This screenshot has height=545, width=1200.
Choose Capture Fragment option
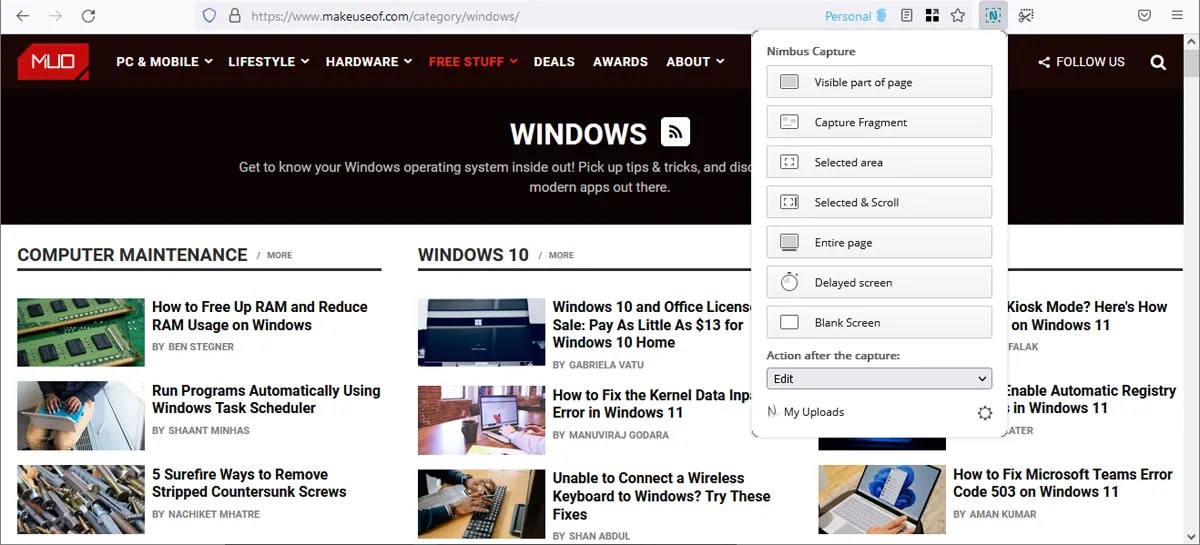[879, 122]
